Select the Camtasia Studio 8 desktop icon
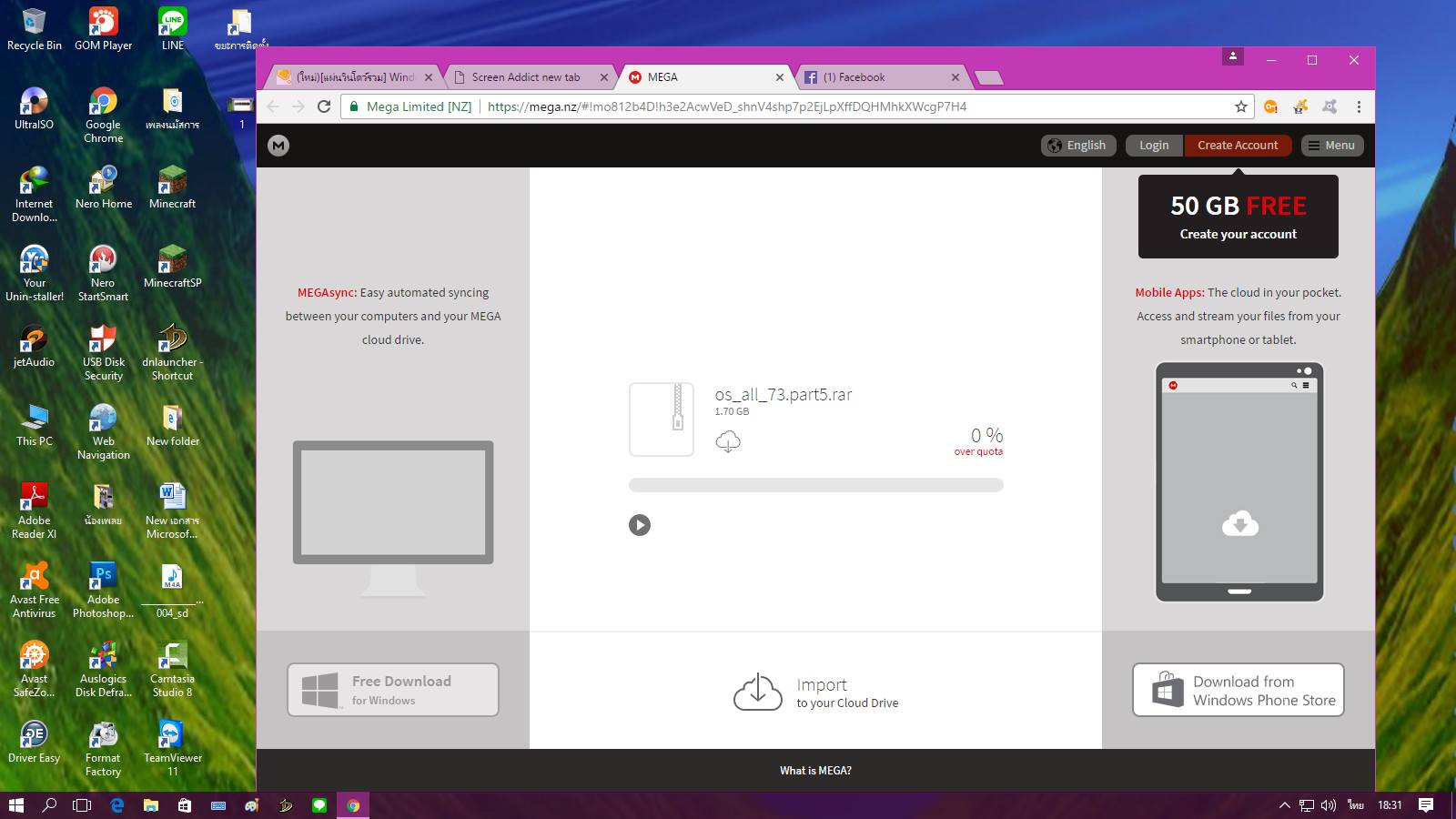Image resolution: width=1456 pixels, height=819 pixels. [172, 670]
